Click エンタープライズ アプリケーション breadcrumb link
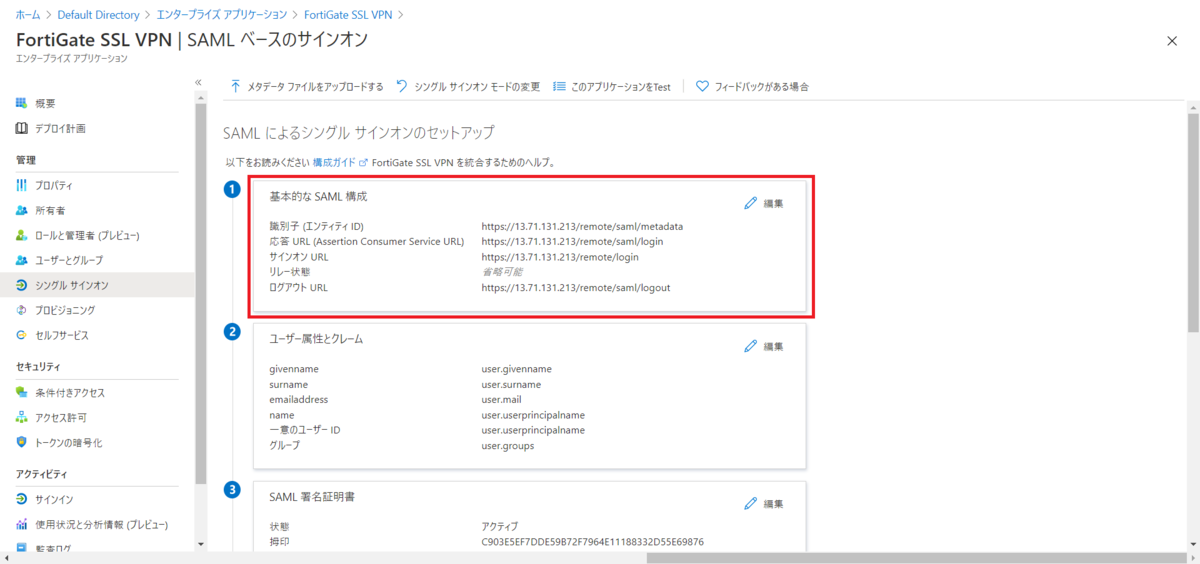The image size is (1200, 564). point(222,15)
